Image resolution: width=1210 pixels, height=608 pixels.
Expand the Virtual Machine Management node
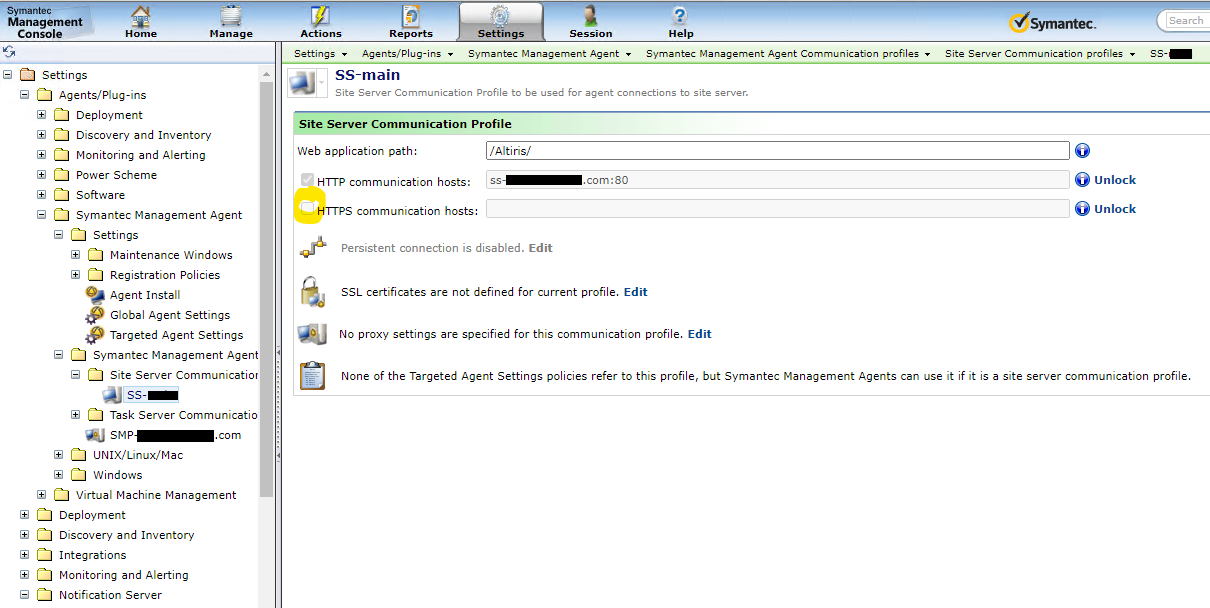(x=42, y=495)
